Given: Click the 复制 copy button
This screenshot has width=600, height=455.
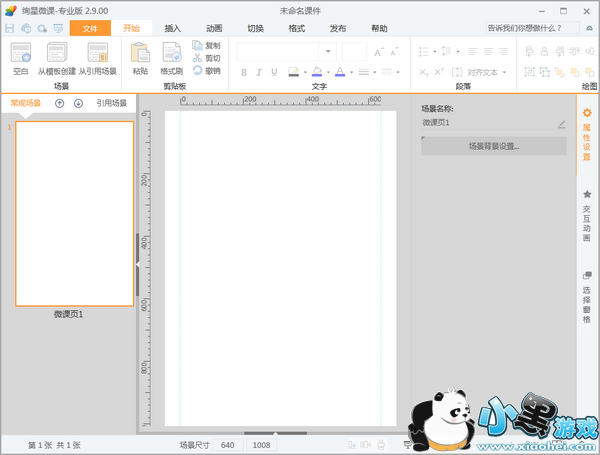Looking at the screenshot, I should (205, 46).
